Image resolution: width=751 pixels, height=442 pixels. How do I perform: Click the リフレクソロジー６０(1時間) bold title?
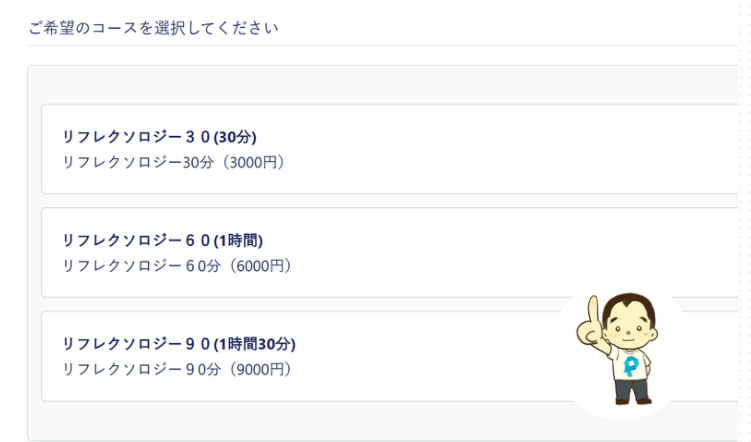(163, 240)
